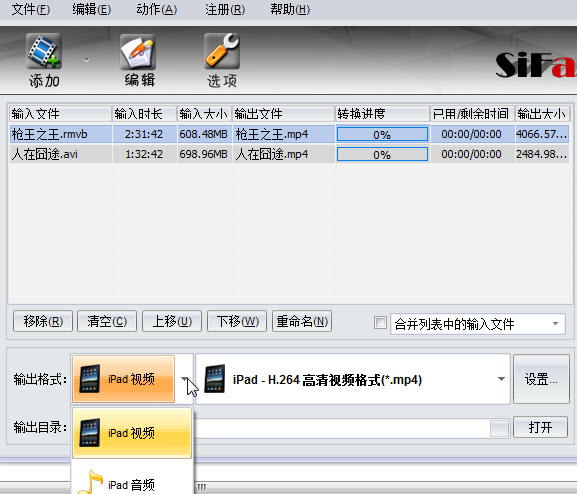
Task: Click the 698.96MB input size cell
Action: [205, 154]
